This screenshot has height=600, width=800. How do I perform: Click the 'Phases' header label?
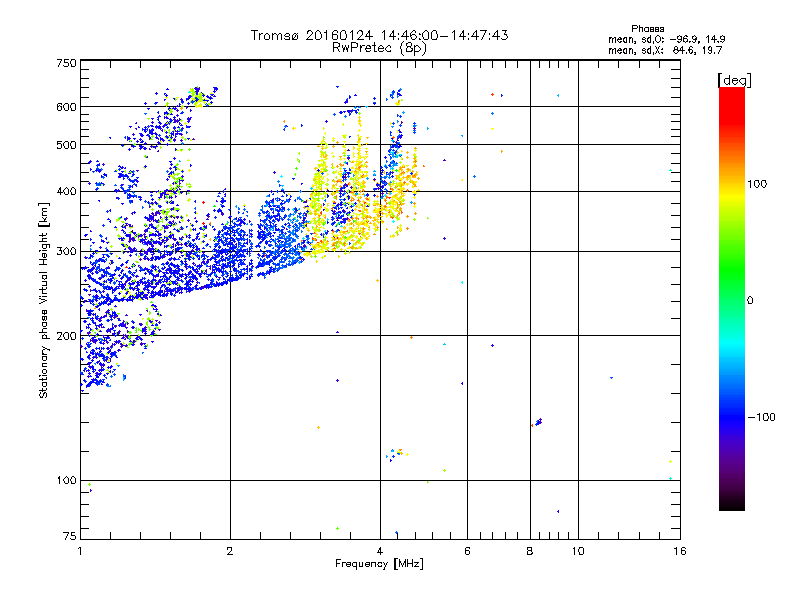[x=647, y=29]
